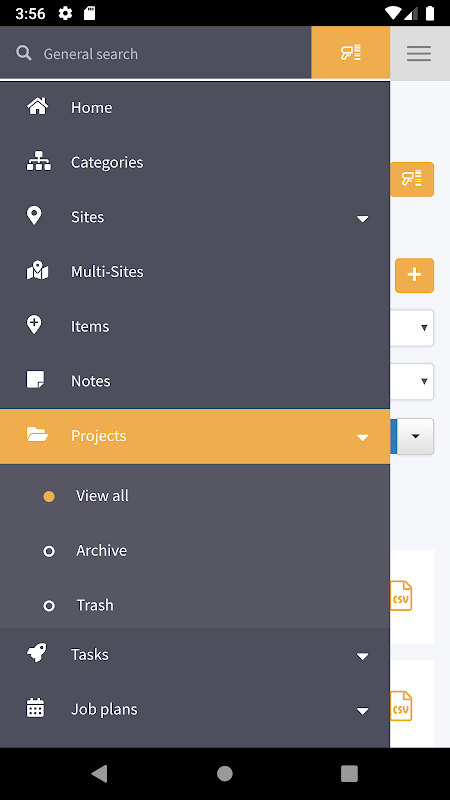
Task: Tap the Job plans calendar icon
Action: tap(35, 708)
